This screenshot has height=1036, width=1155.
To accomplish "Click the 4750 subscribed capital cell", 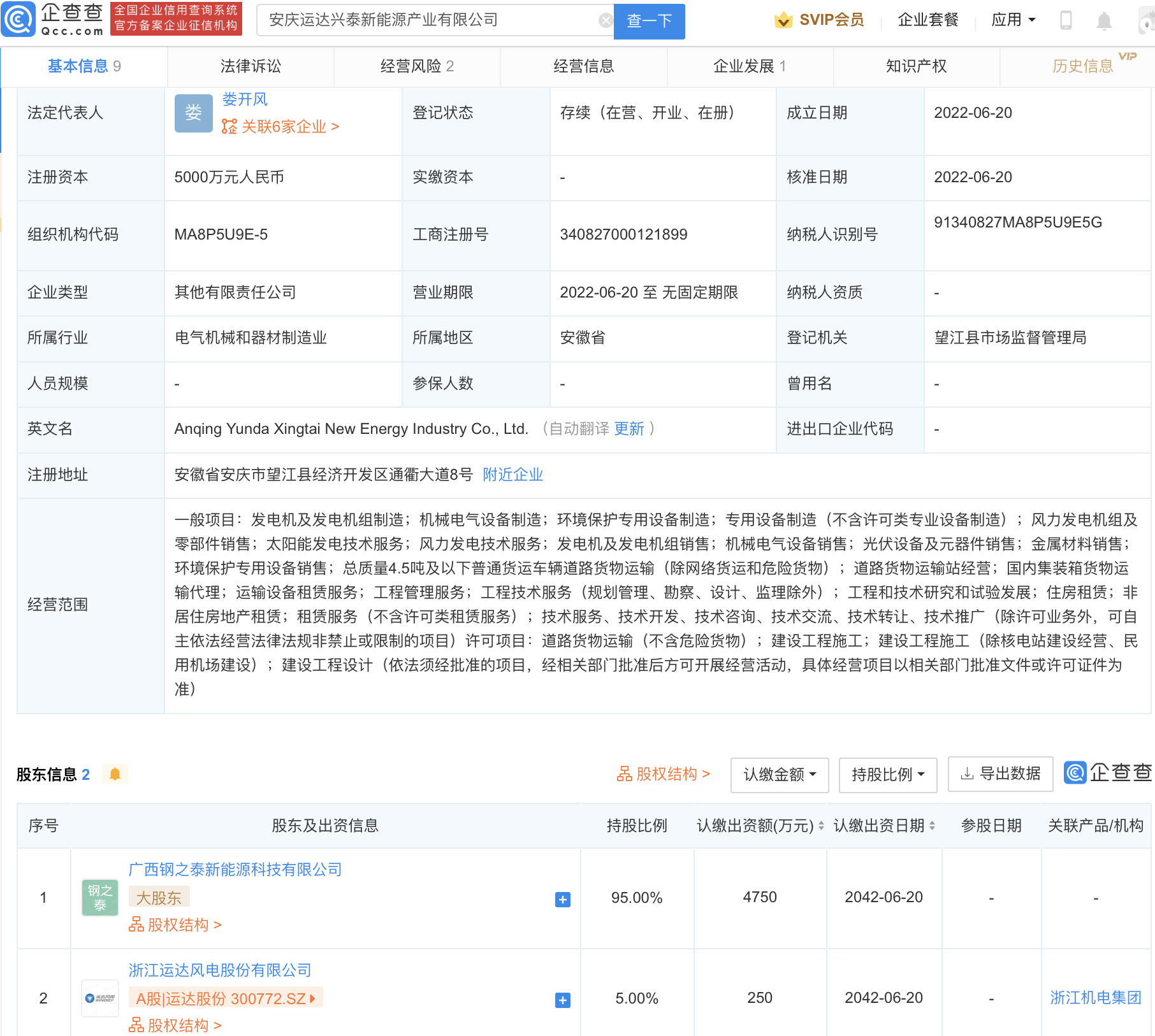I will coord(760,897).
